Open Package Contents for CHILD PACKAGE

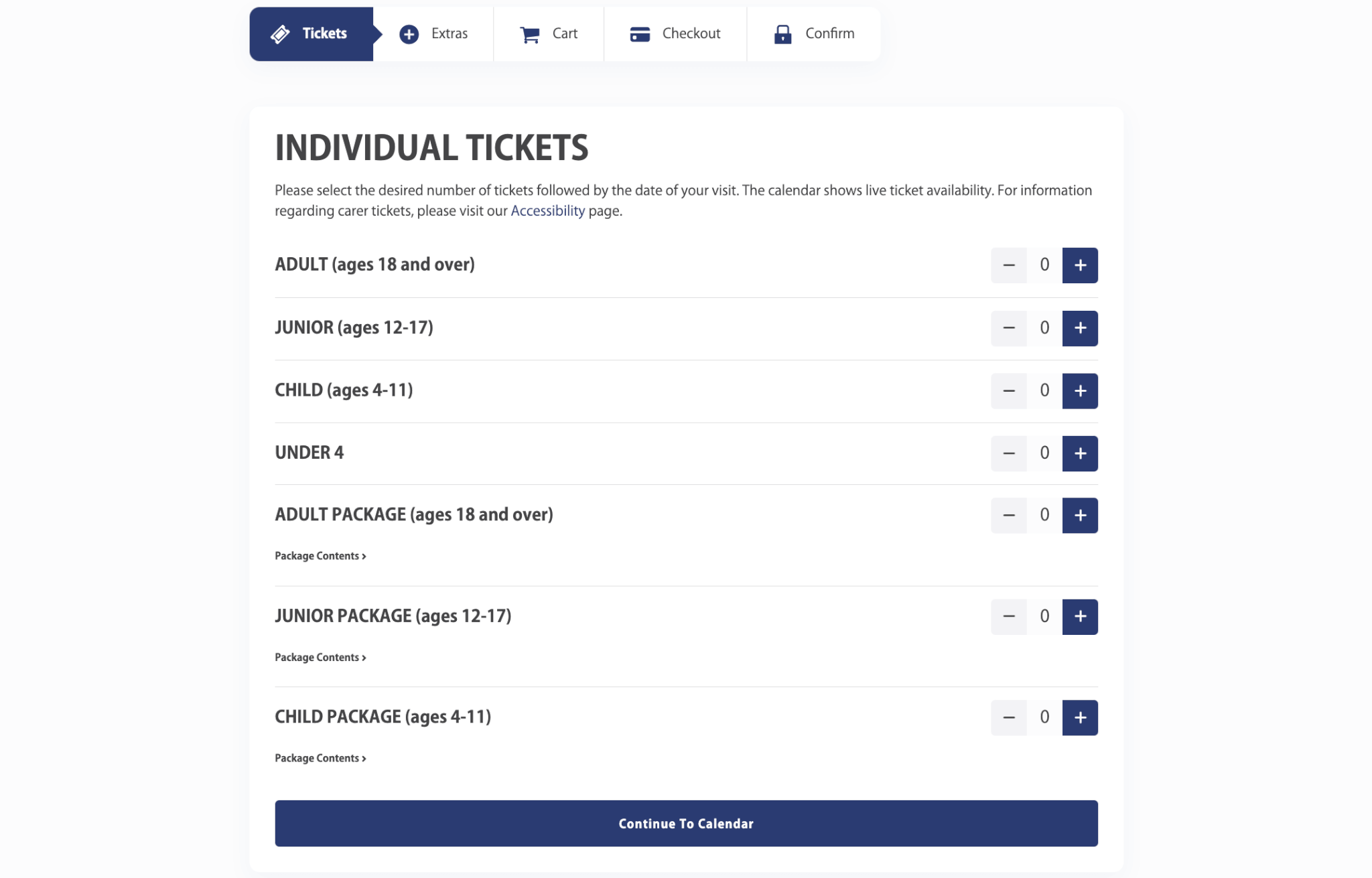coord(320,758)
